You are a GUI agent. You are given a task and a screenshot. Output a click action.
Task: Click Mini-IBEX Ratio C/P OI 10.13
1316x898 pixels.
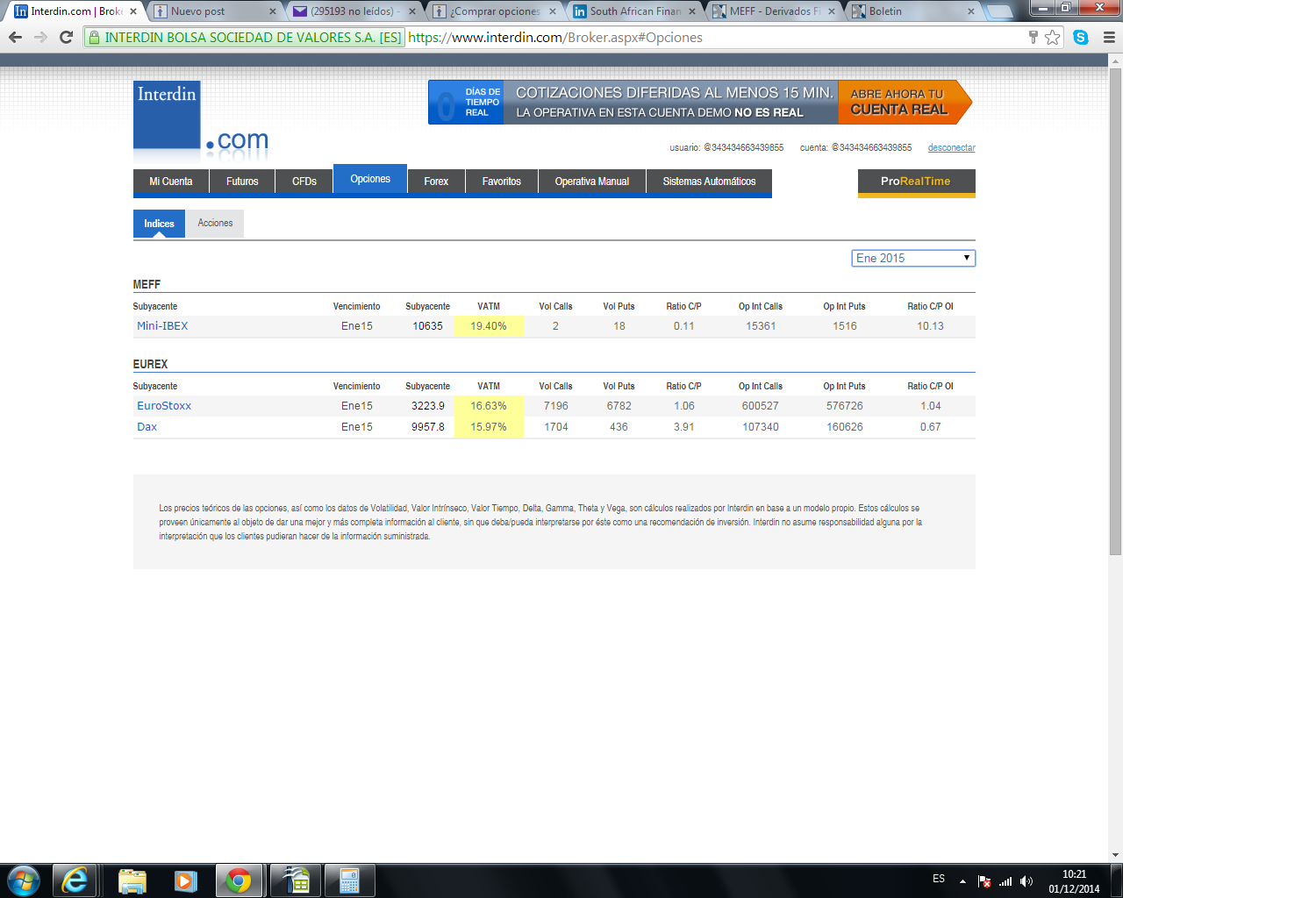coord(931,326)
